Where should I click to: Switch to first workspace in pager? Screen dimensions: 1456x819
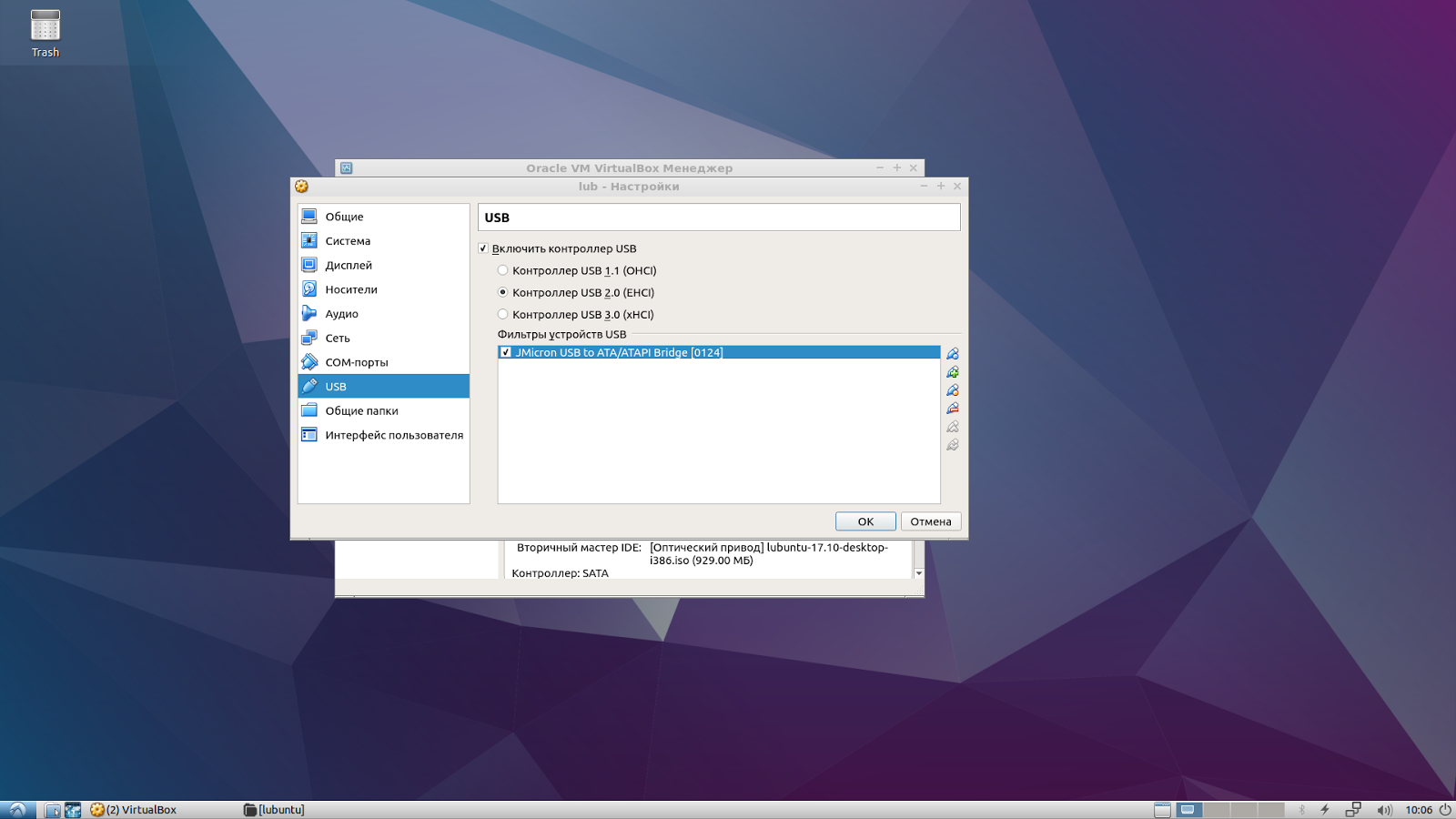click(1188, 810)
